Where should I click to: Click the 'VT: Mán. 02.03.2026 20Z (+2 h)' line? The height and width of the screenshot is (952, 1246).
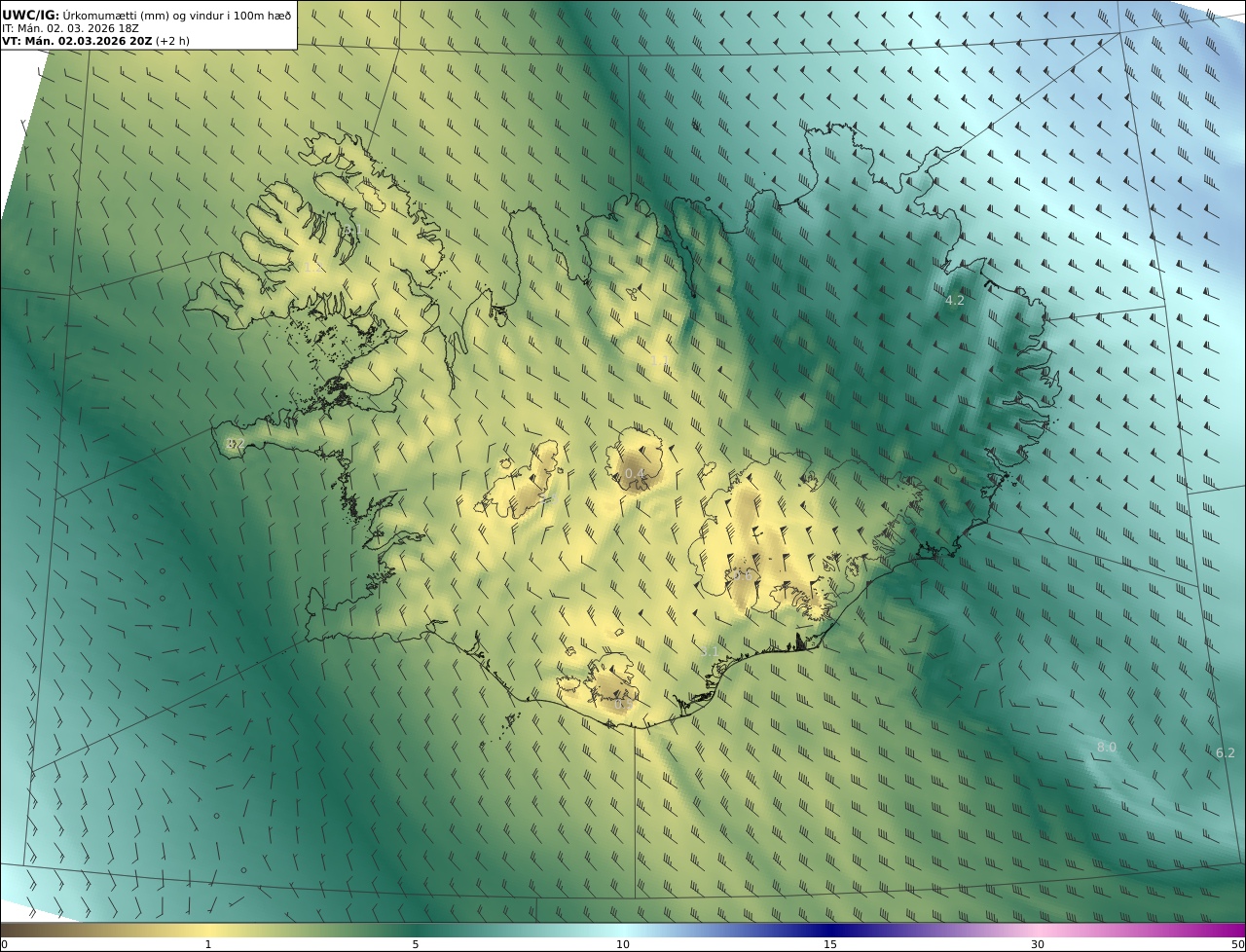tap(96, 41)
